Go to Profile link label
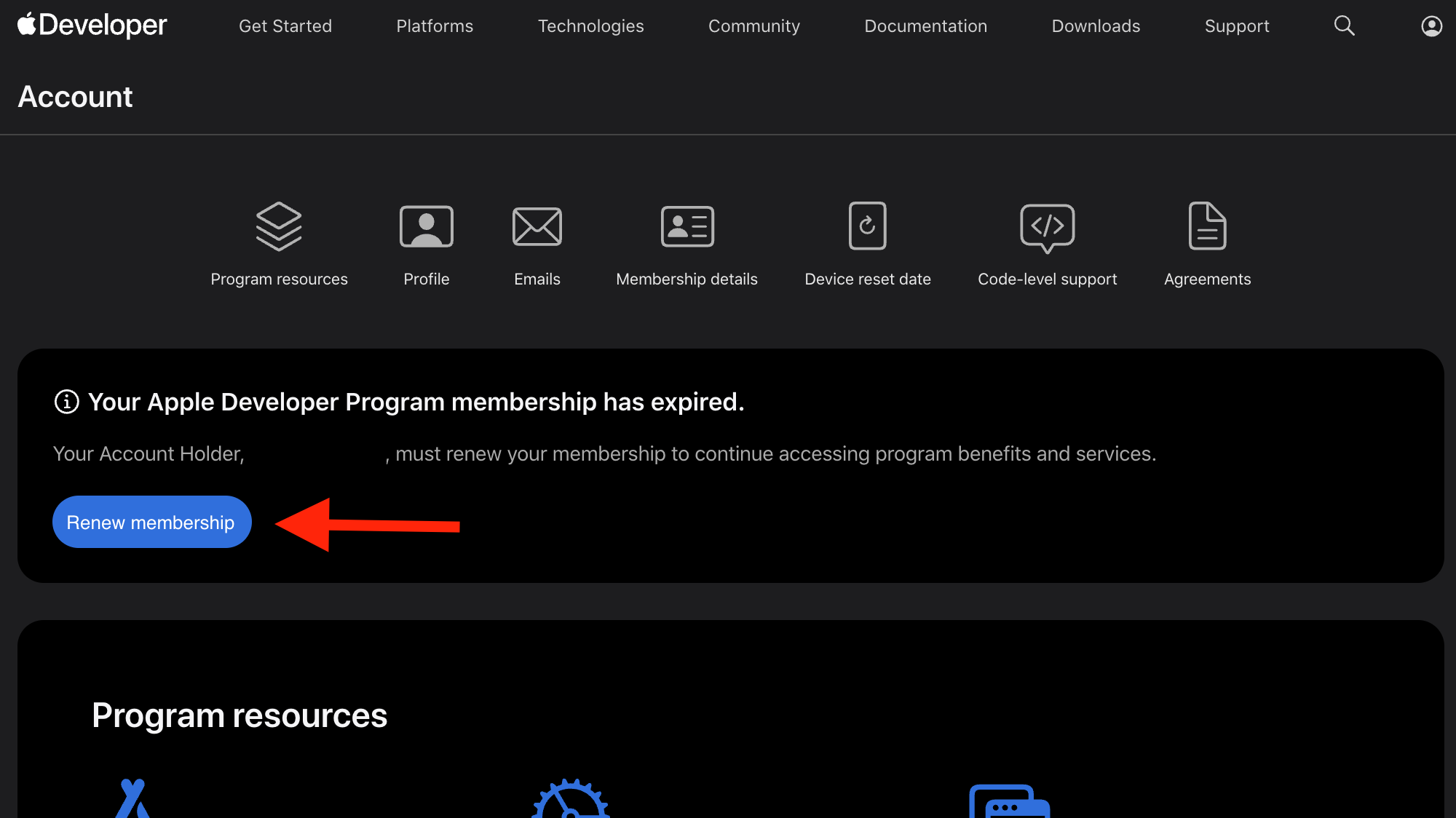 coord(427,279)
